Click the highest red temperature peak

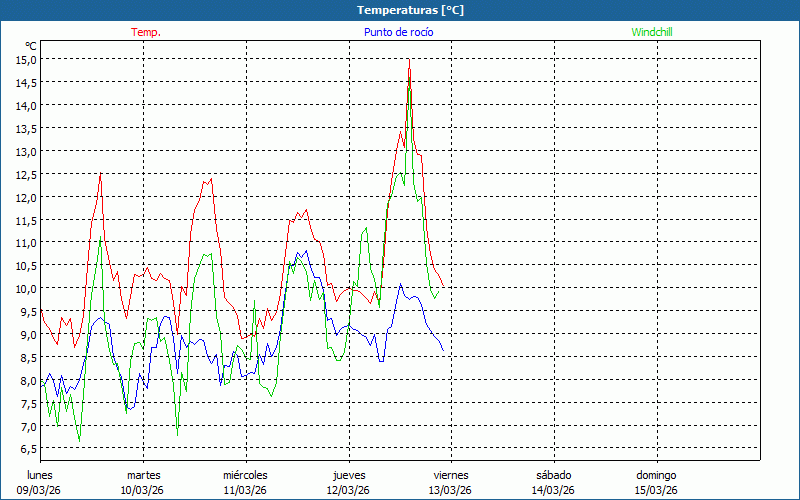[409, 62]
